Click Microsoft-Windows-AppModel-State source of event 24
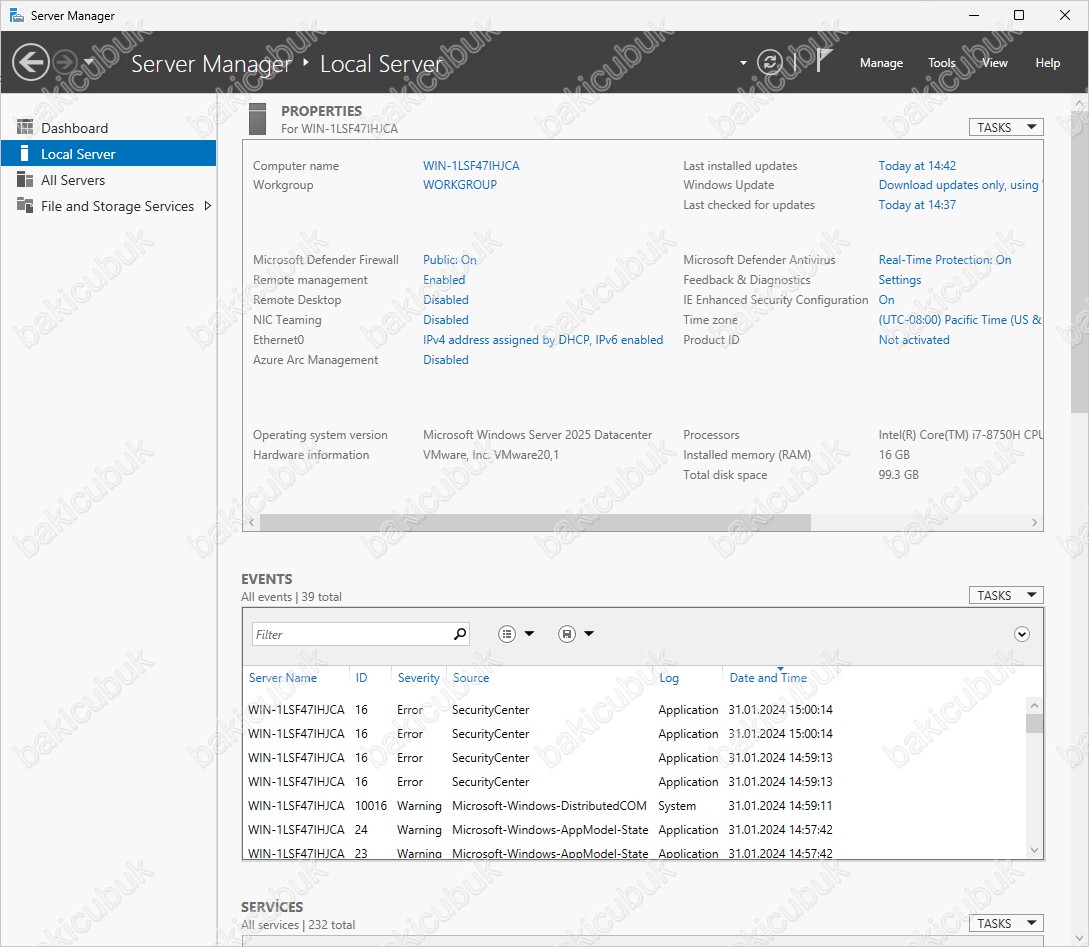Image resolution: width=1089 pixels, height=947 pixels. coord(549,830)
